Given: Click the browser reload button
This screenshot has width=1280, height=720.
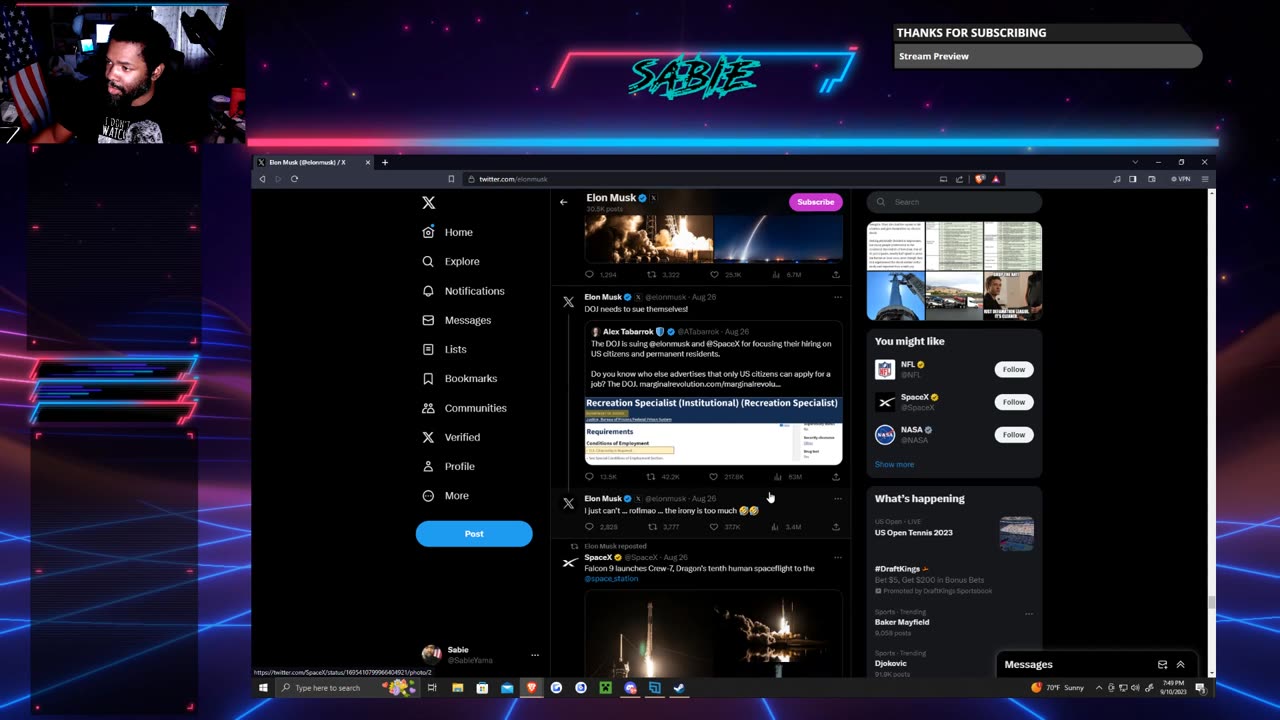Looking at the screenshot, I should [294, 179].
